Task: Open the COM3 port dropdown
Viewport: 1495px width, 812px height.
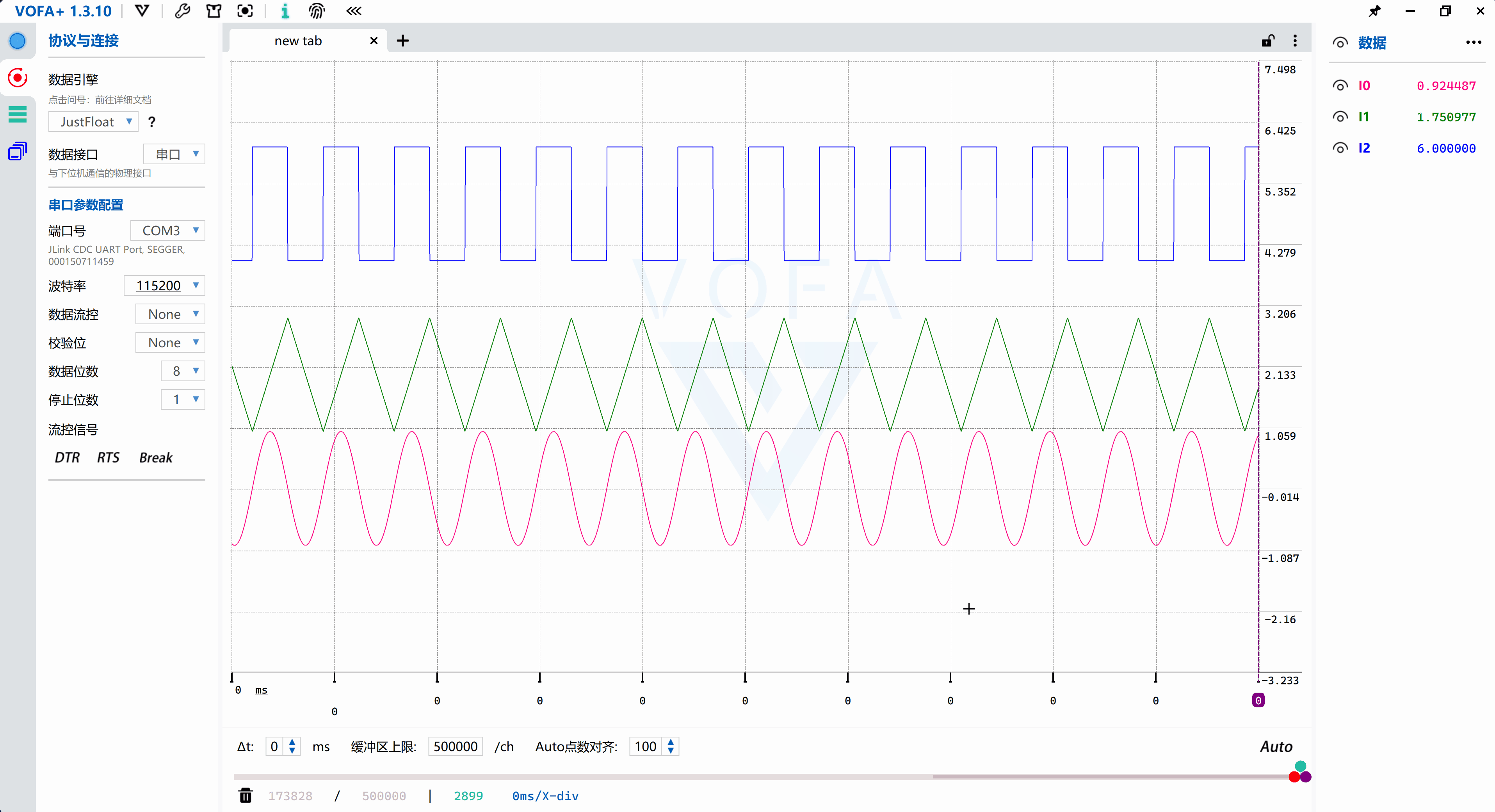Action: (167, 230)
